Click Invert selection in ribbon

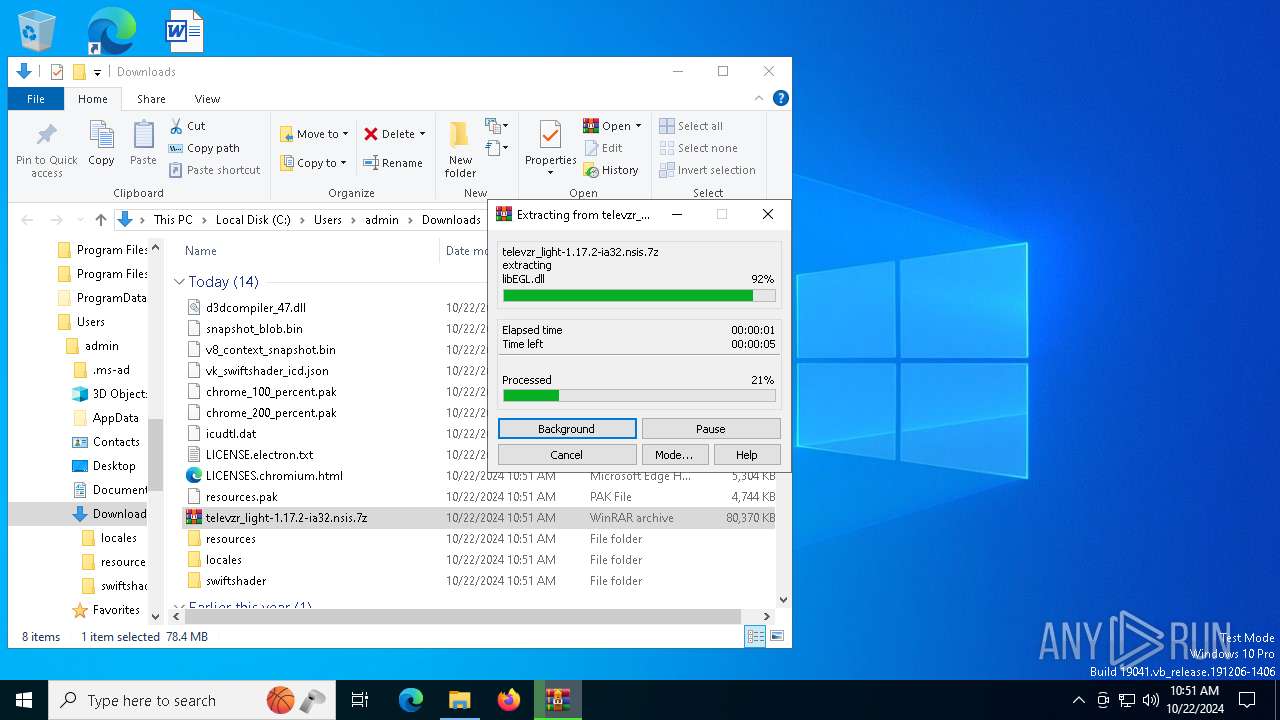point(707,170)
